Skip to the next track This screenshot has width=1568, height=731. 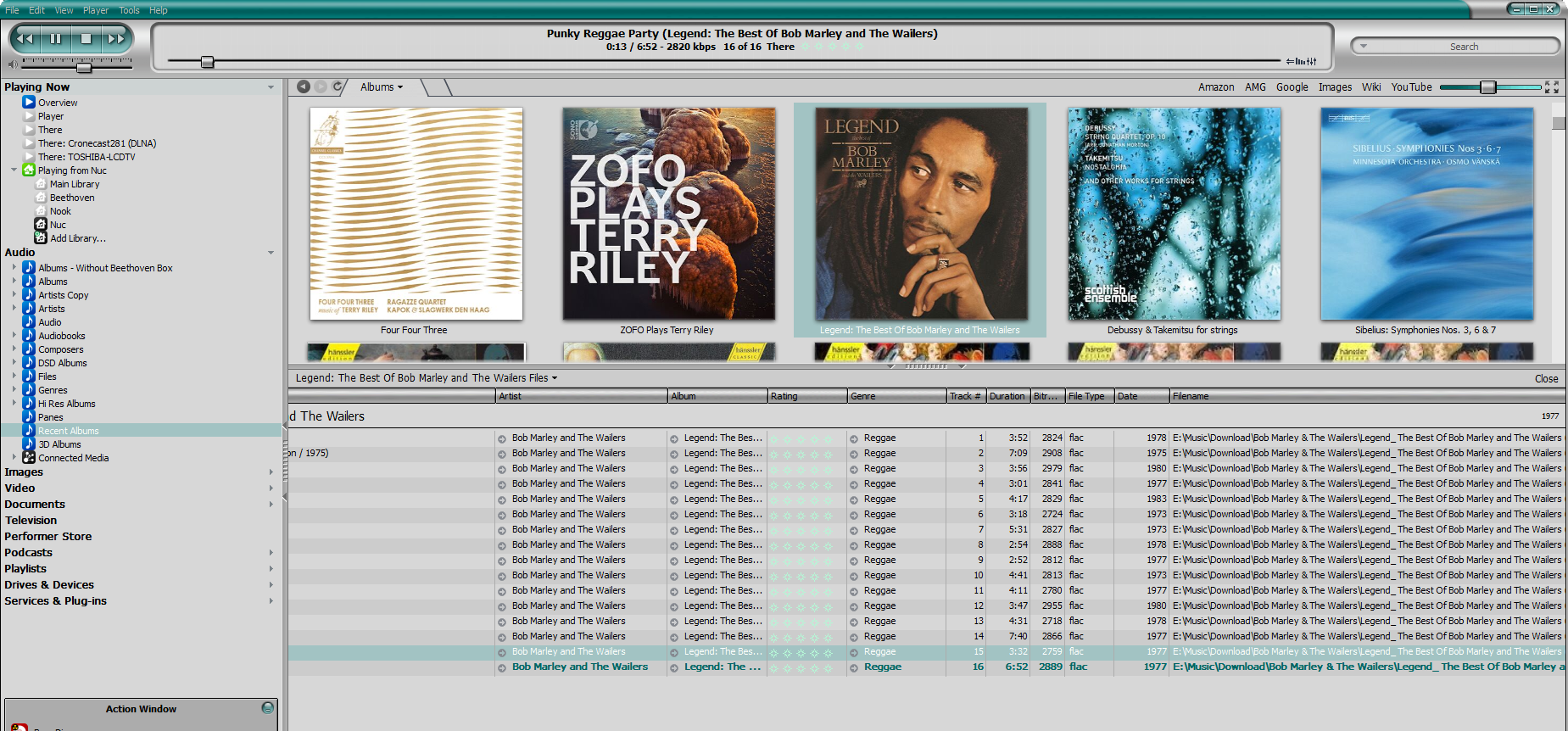click(x=115, y=38)
